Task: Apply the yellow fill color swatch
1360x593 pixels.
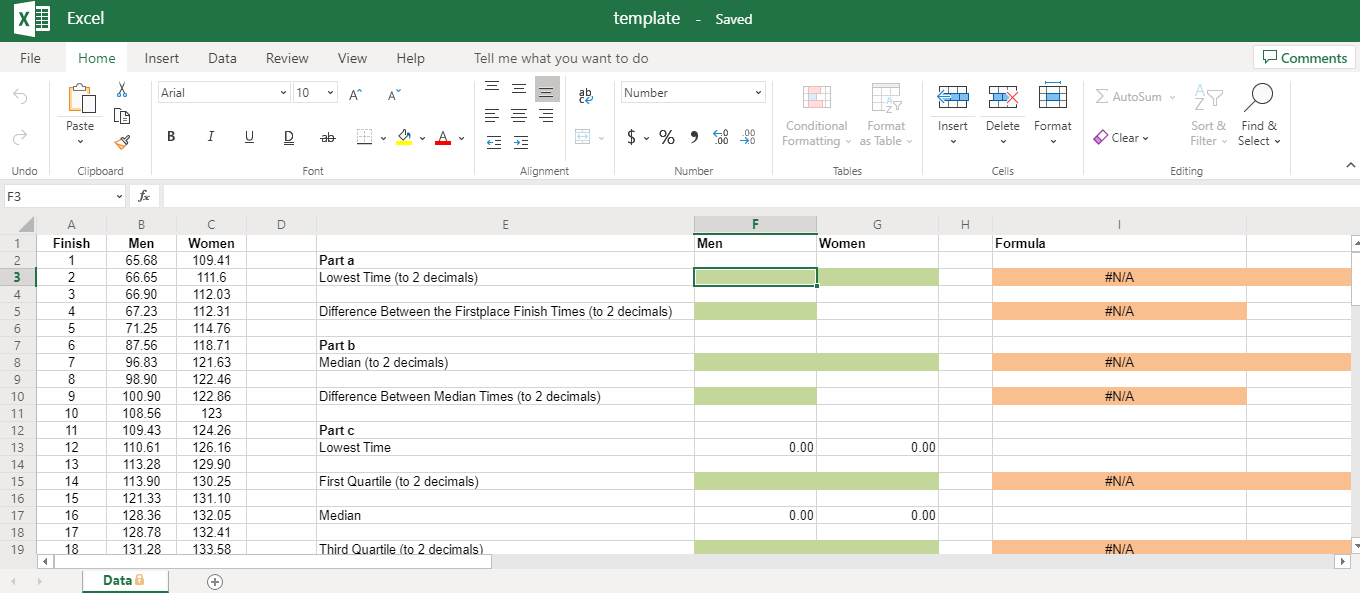Action: (x=404, y=137)
